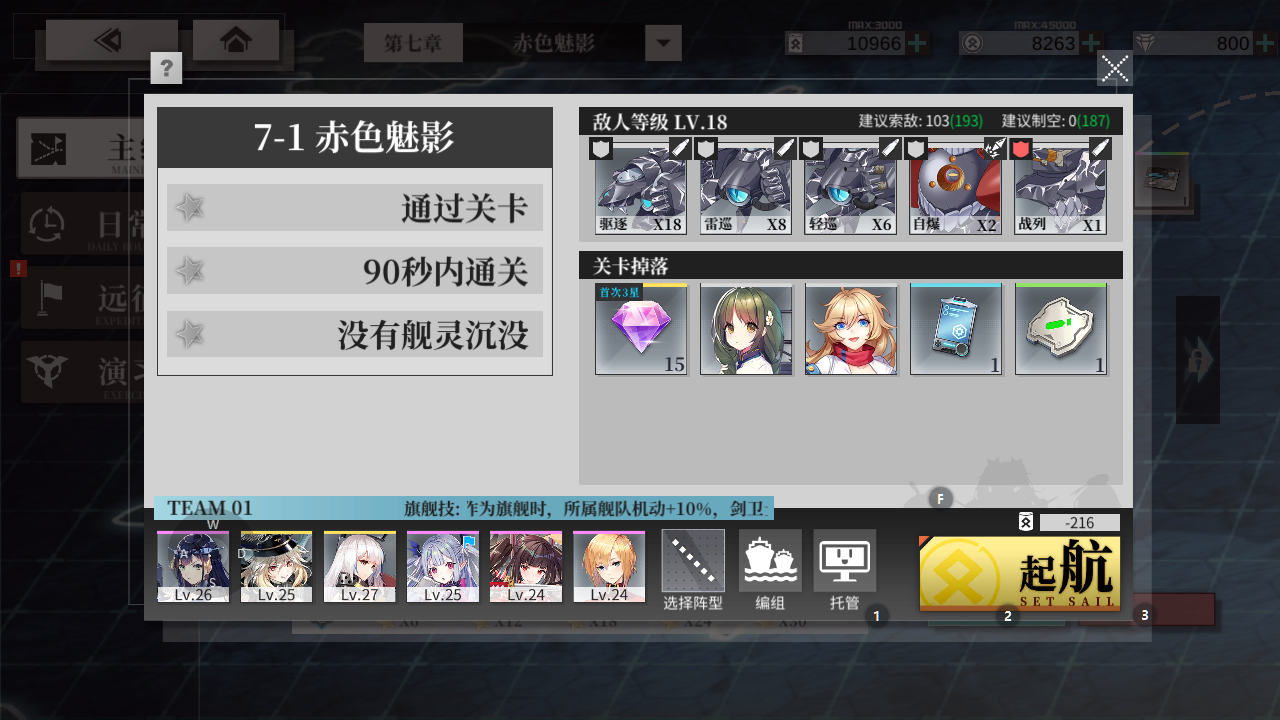Close the stage 7-1 info dialog
The width and height of the screenshot is (1280, 720).
(1115, 68)
